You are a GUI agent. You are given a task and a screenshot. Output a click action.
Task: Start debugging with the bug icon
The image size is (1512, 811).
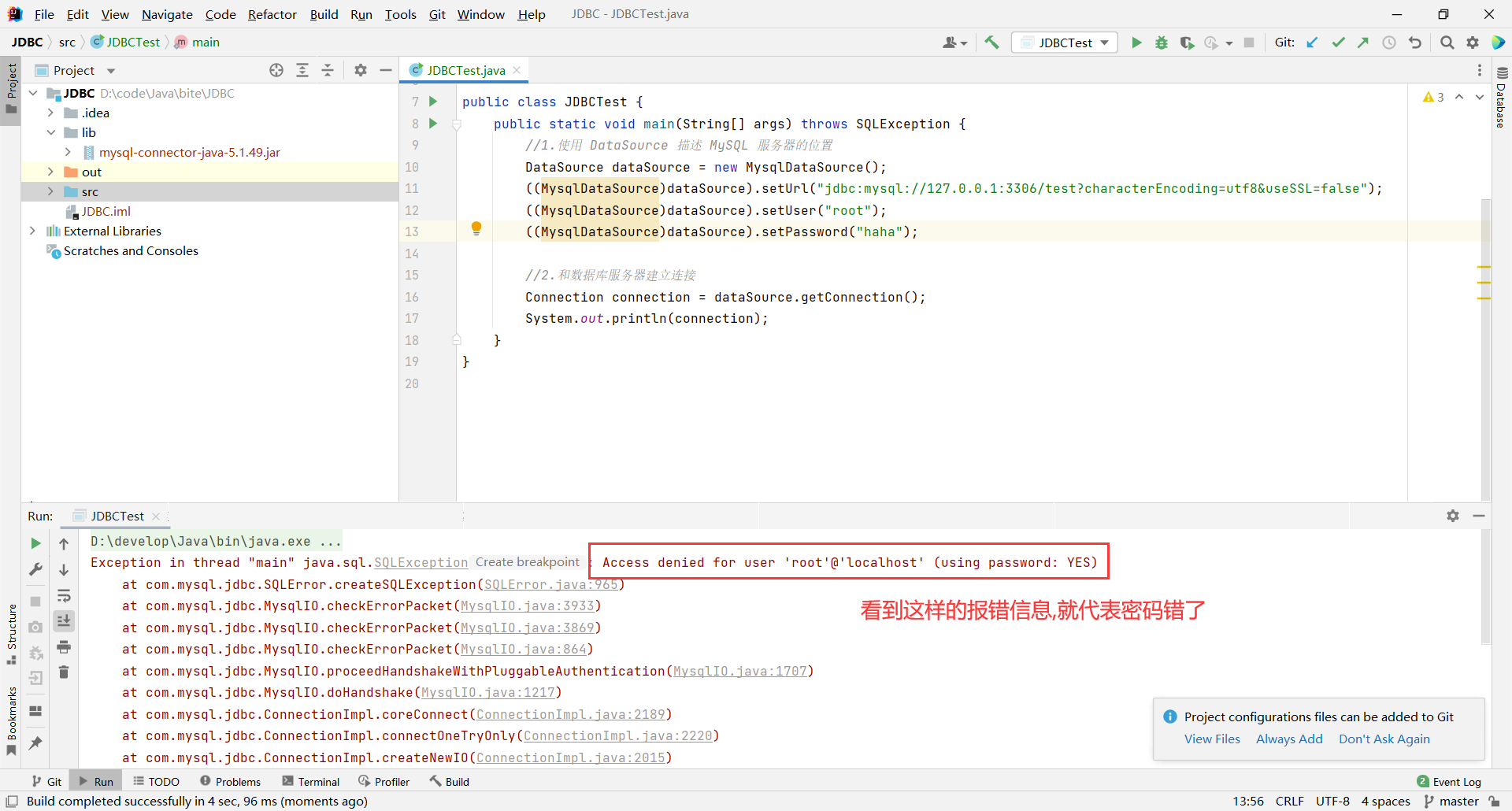[1162, 43]
